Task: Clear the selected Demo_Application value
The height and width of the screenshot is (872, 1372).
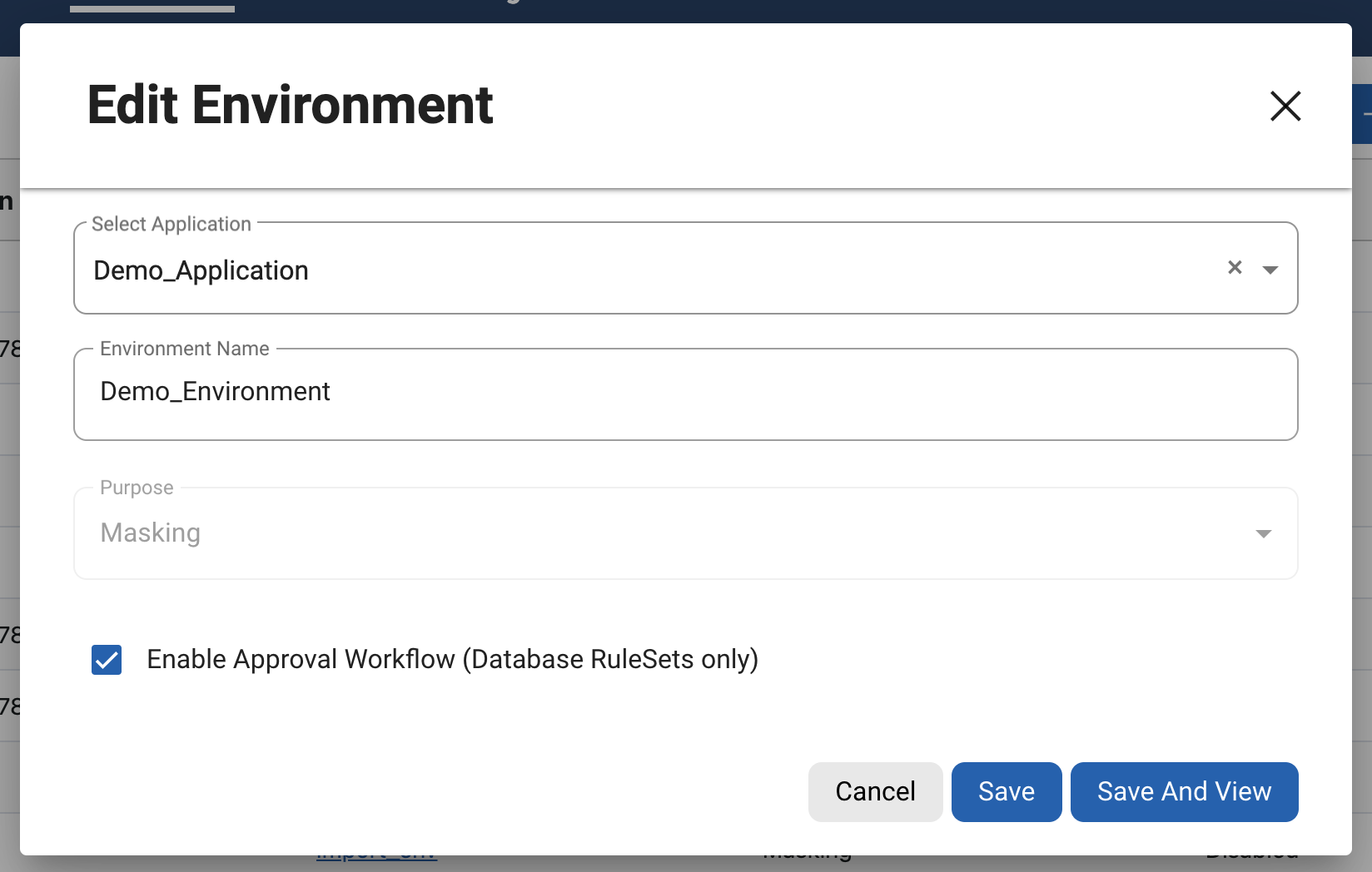Action: click(1235, 267)
